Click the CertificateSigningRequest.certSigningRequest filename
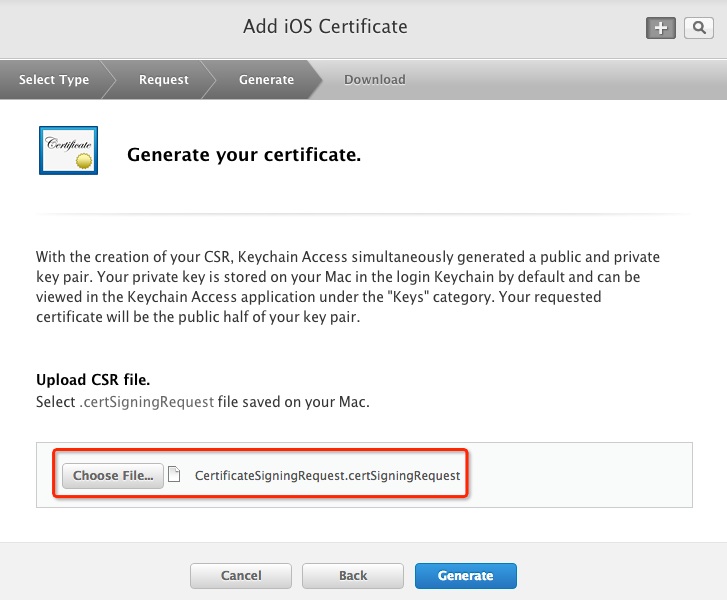727x600 pixels. click(x=327, y=476)
